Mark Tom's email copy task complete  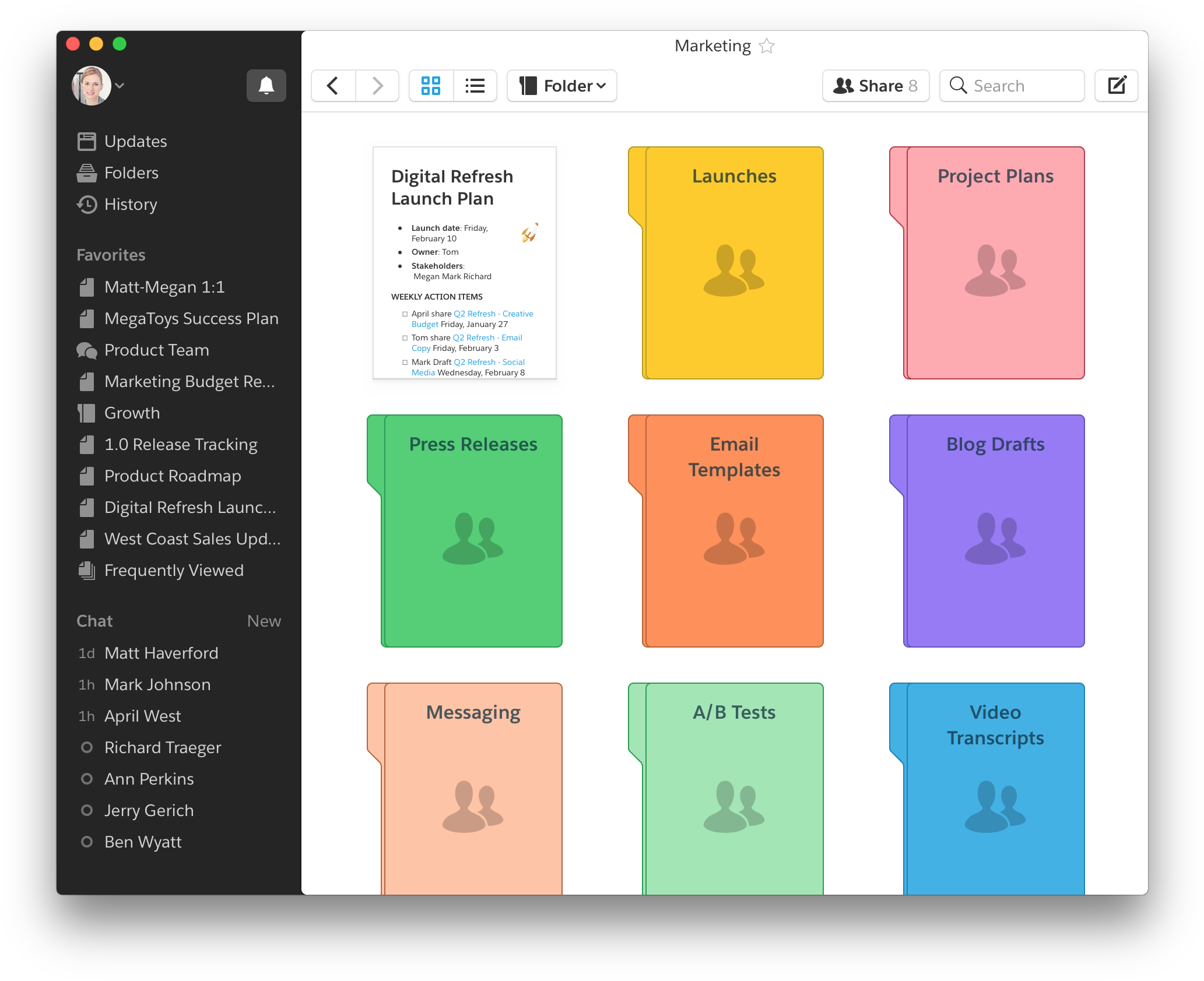click(405, 337)
